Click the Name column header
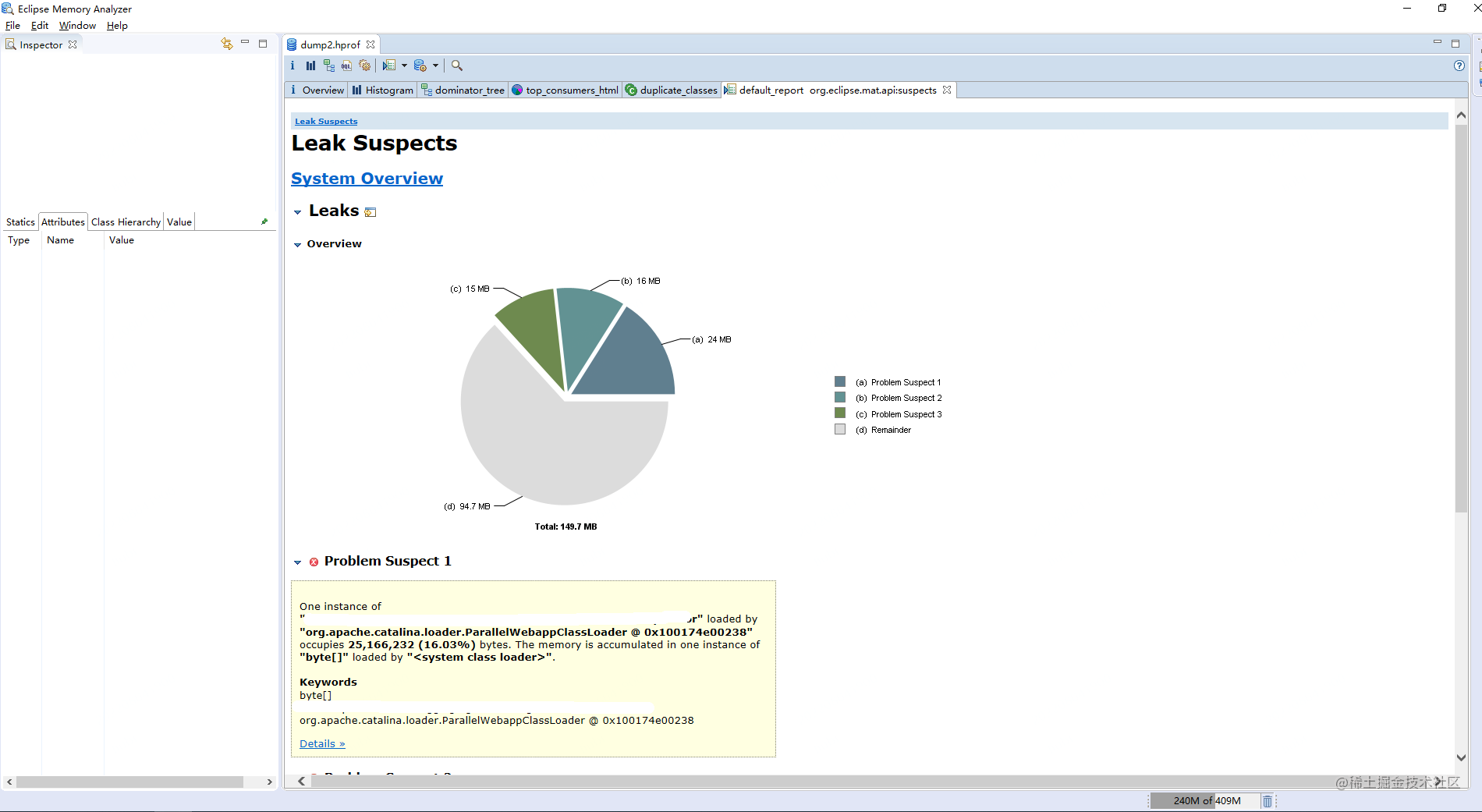This screenshot has width=1482, height=812. tap(61, 240)
